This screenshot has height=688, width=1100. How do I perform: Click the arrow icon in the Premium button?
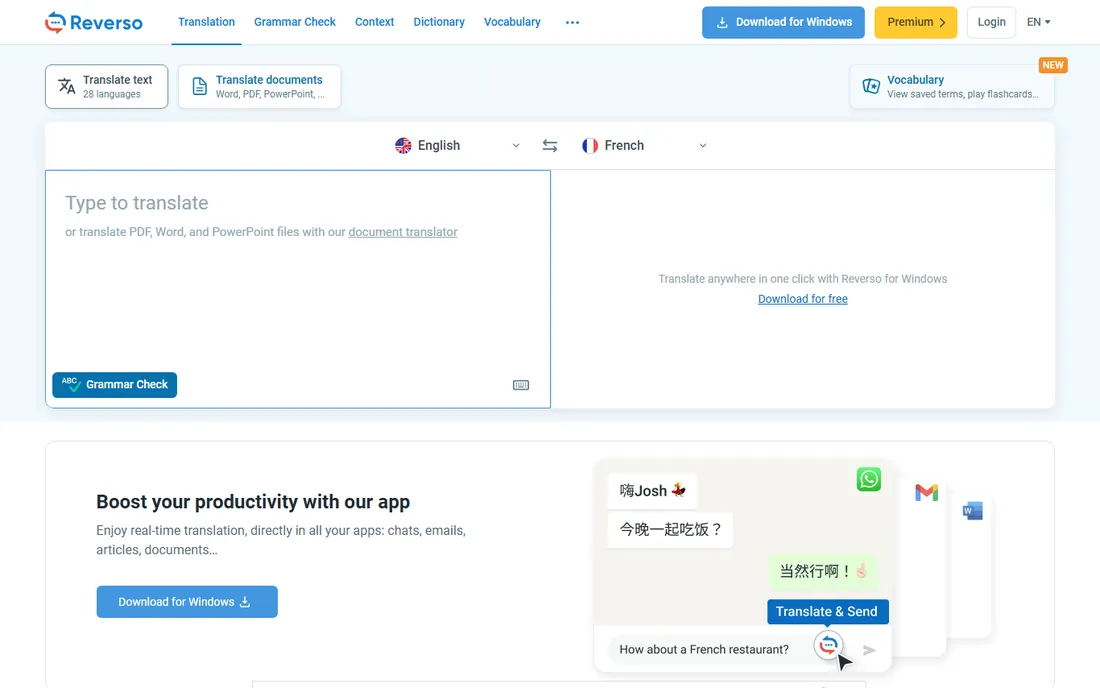click(942, 22)
